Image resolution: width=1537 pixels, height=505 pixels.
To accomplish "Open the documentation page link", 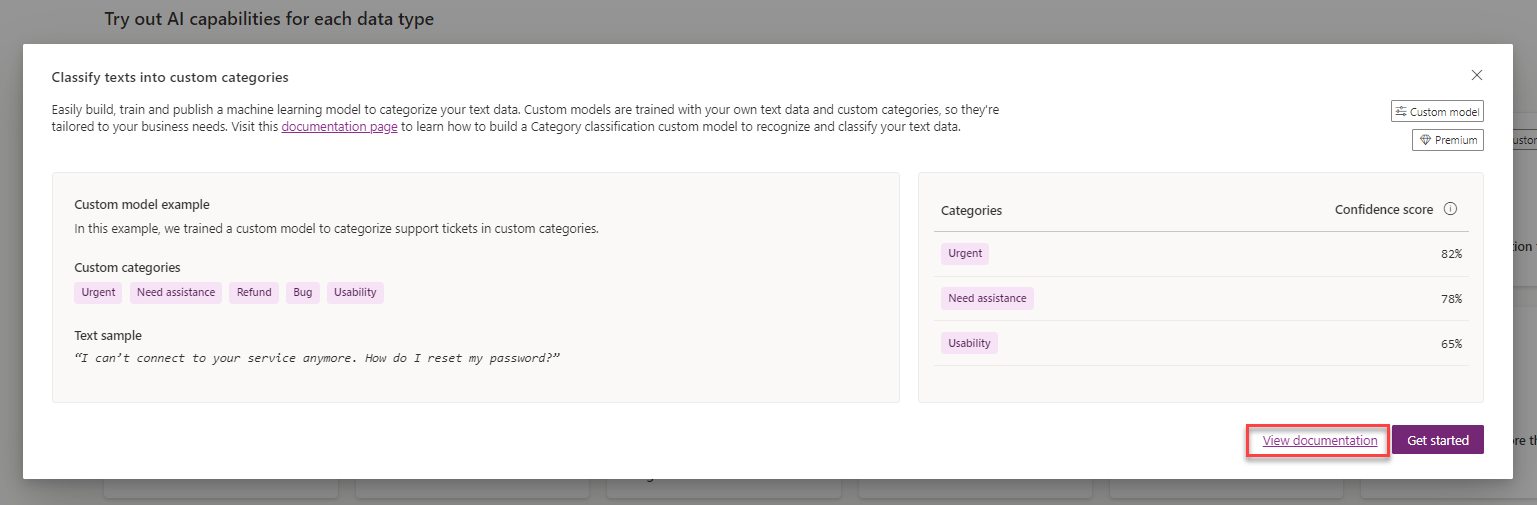I will click(x=339, y=127).
